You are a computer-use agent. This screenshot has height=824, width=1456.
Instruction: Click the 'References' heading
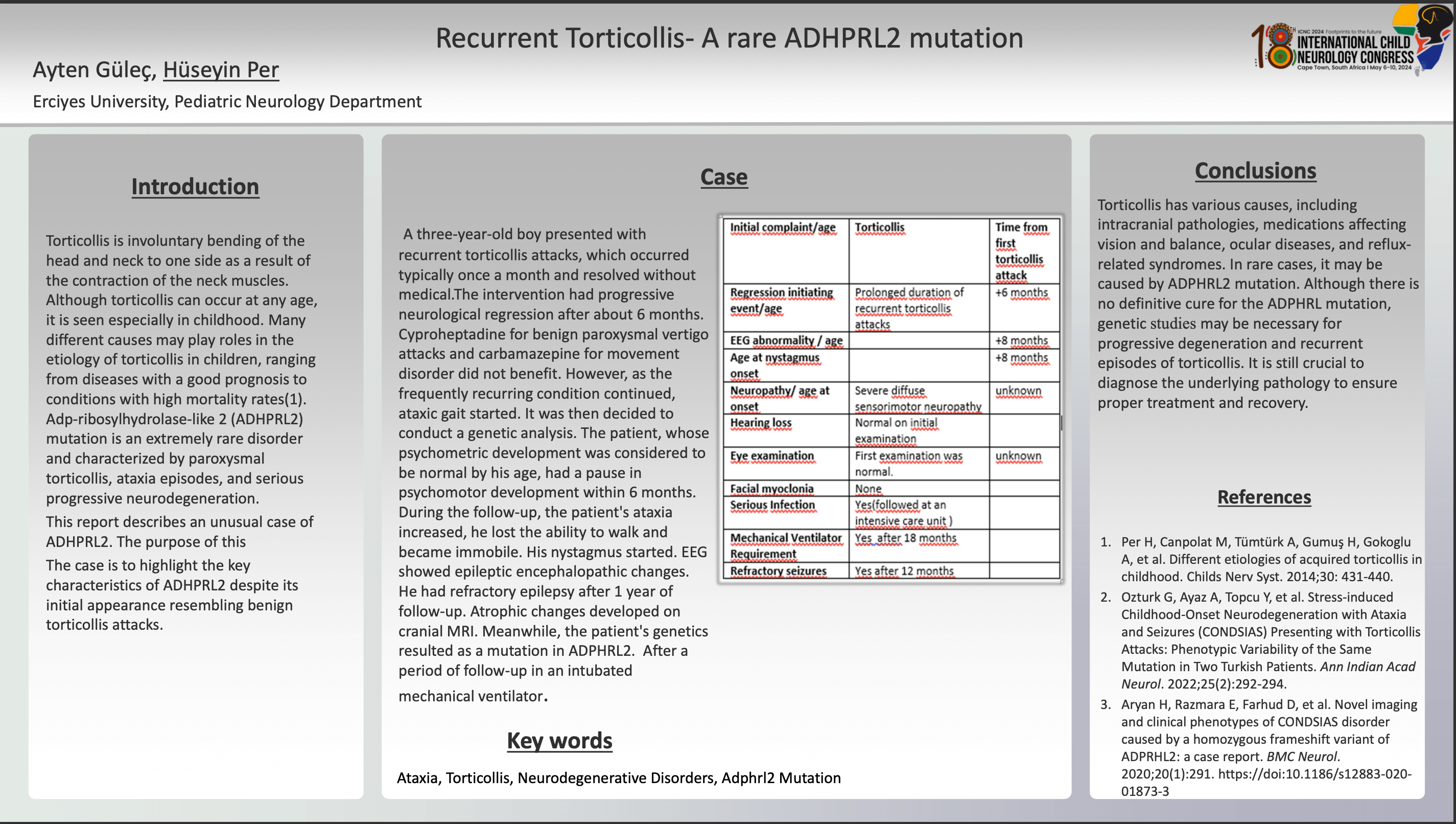click(1264, 496)
